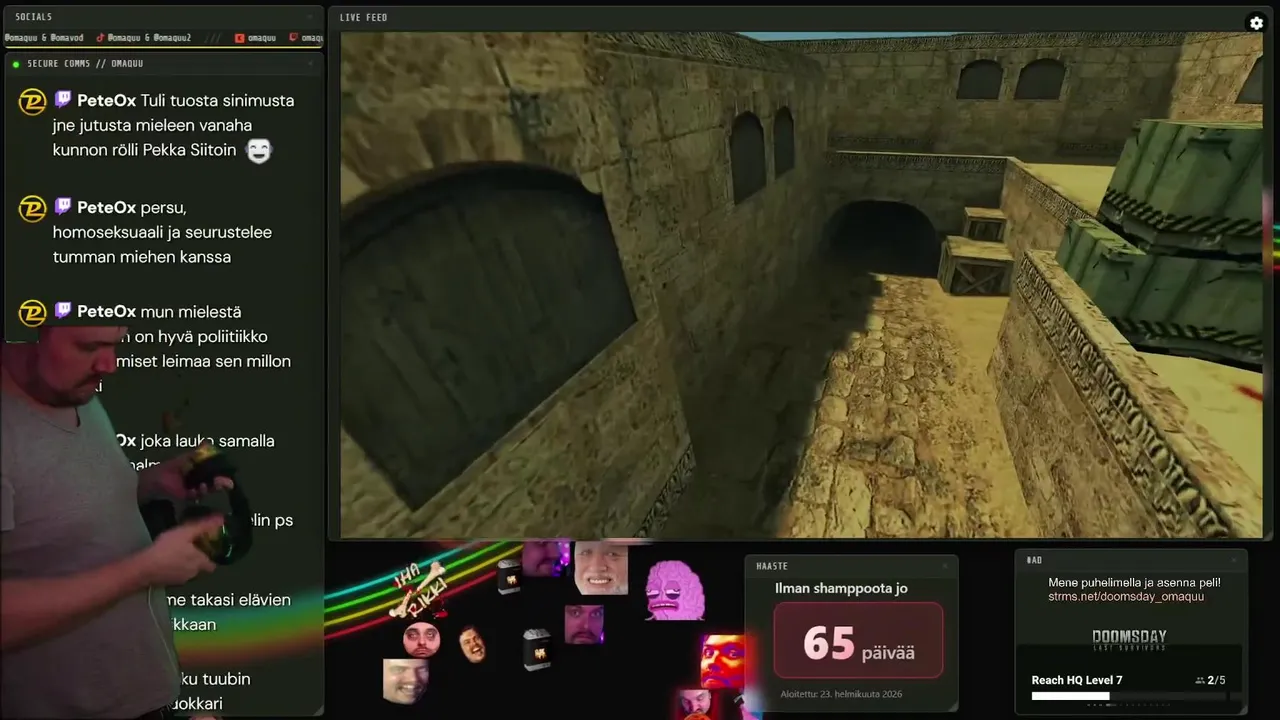
Task: Click the yellow badge on the 'Tuli tuosta' message
Action: tap(32, 102)
